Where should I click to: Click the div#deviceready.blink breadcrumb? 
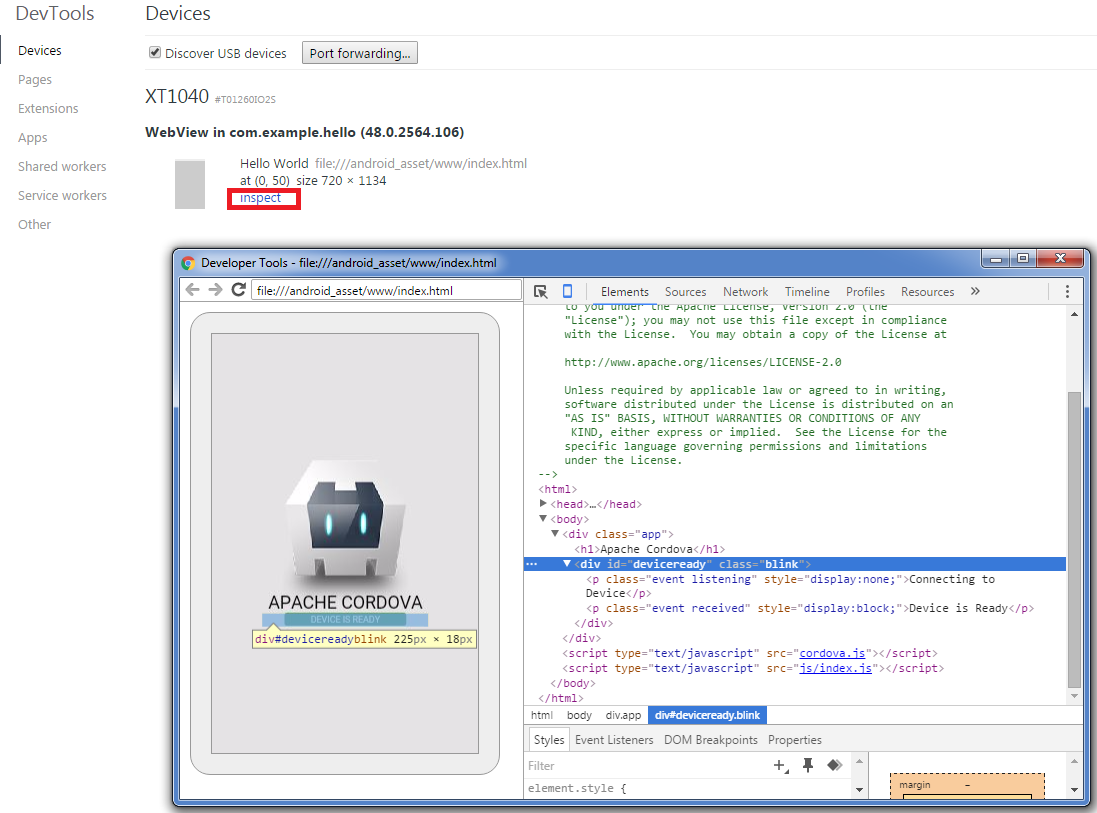[707, 715]
